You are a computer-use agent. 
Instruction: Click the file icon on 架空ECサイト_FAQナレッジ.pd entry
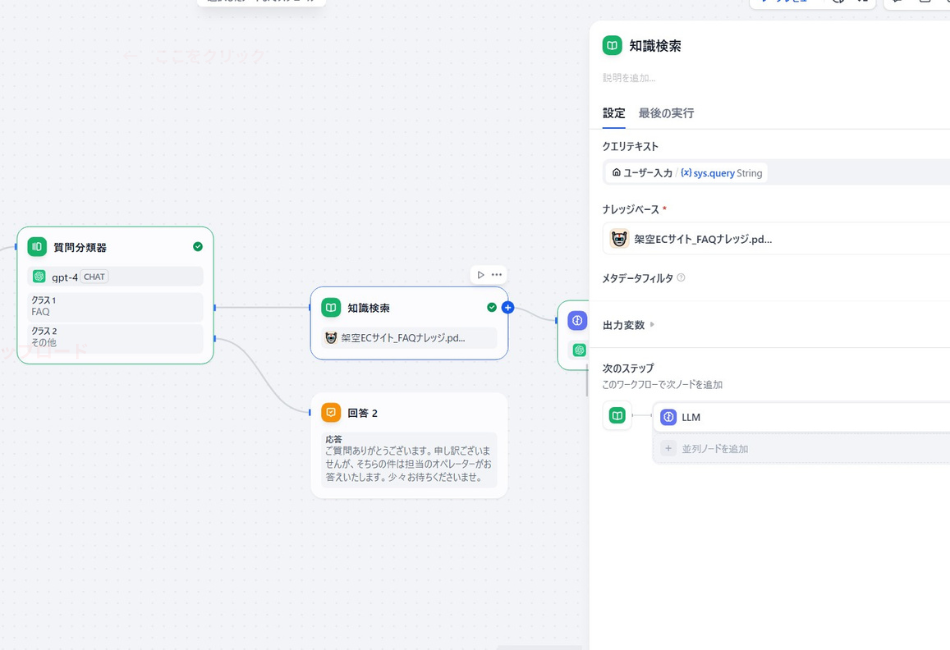click(x=622, y=239)
